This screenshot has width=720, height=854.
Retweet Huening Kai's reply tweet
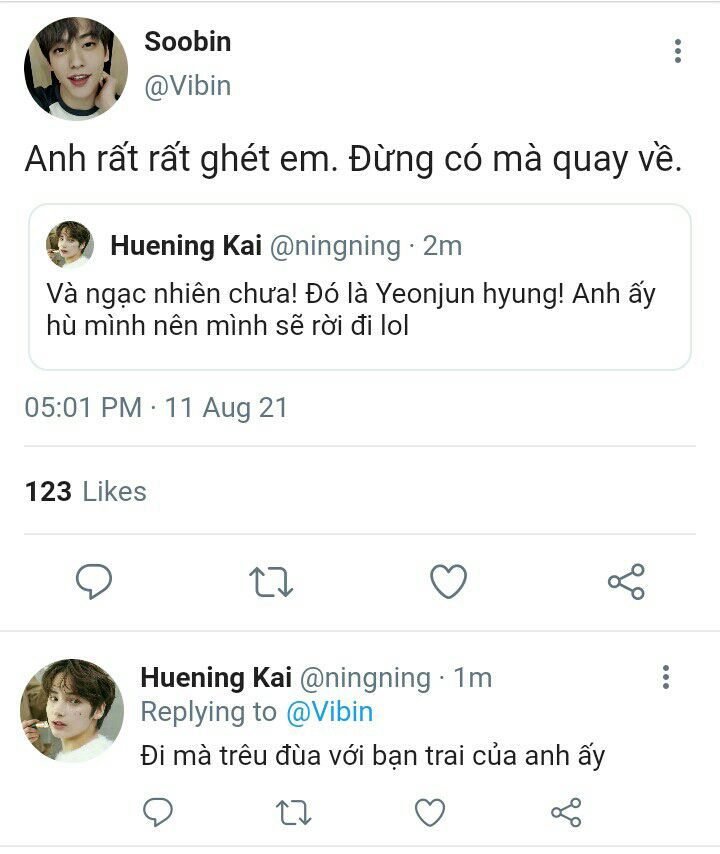[294, 811]
